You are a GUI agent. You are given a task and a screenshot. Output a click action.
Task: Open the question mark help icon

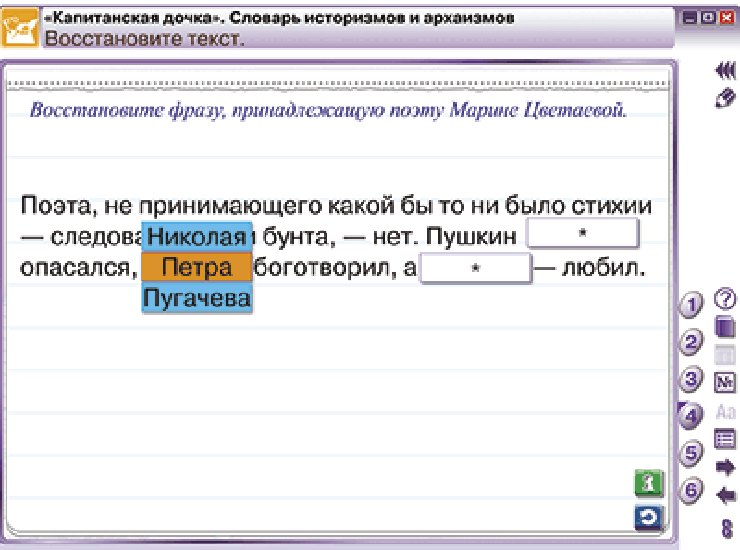[x=725, y=298]
